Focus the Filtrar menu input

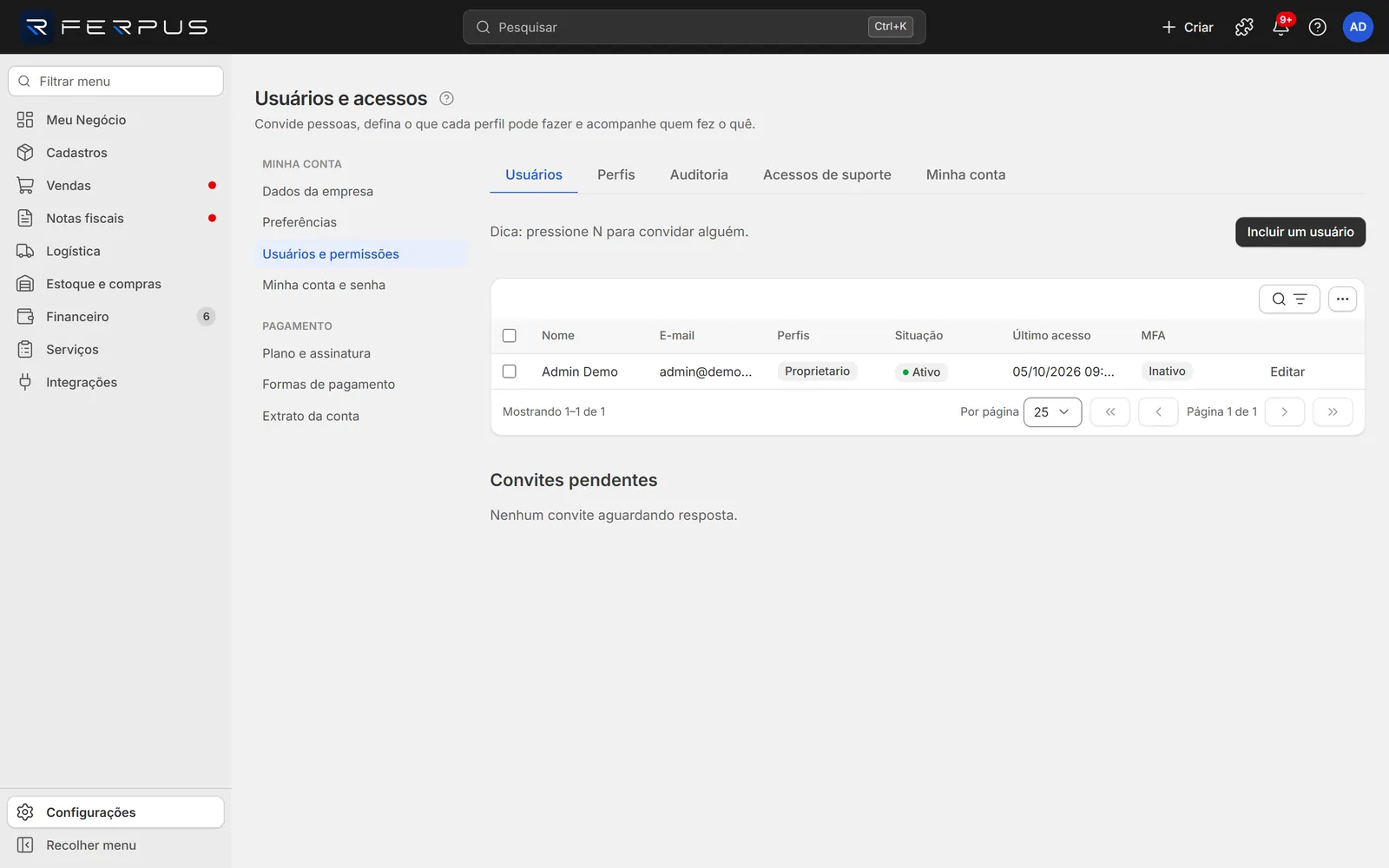click(115, 82)
